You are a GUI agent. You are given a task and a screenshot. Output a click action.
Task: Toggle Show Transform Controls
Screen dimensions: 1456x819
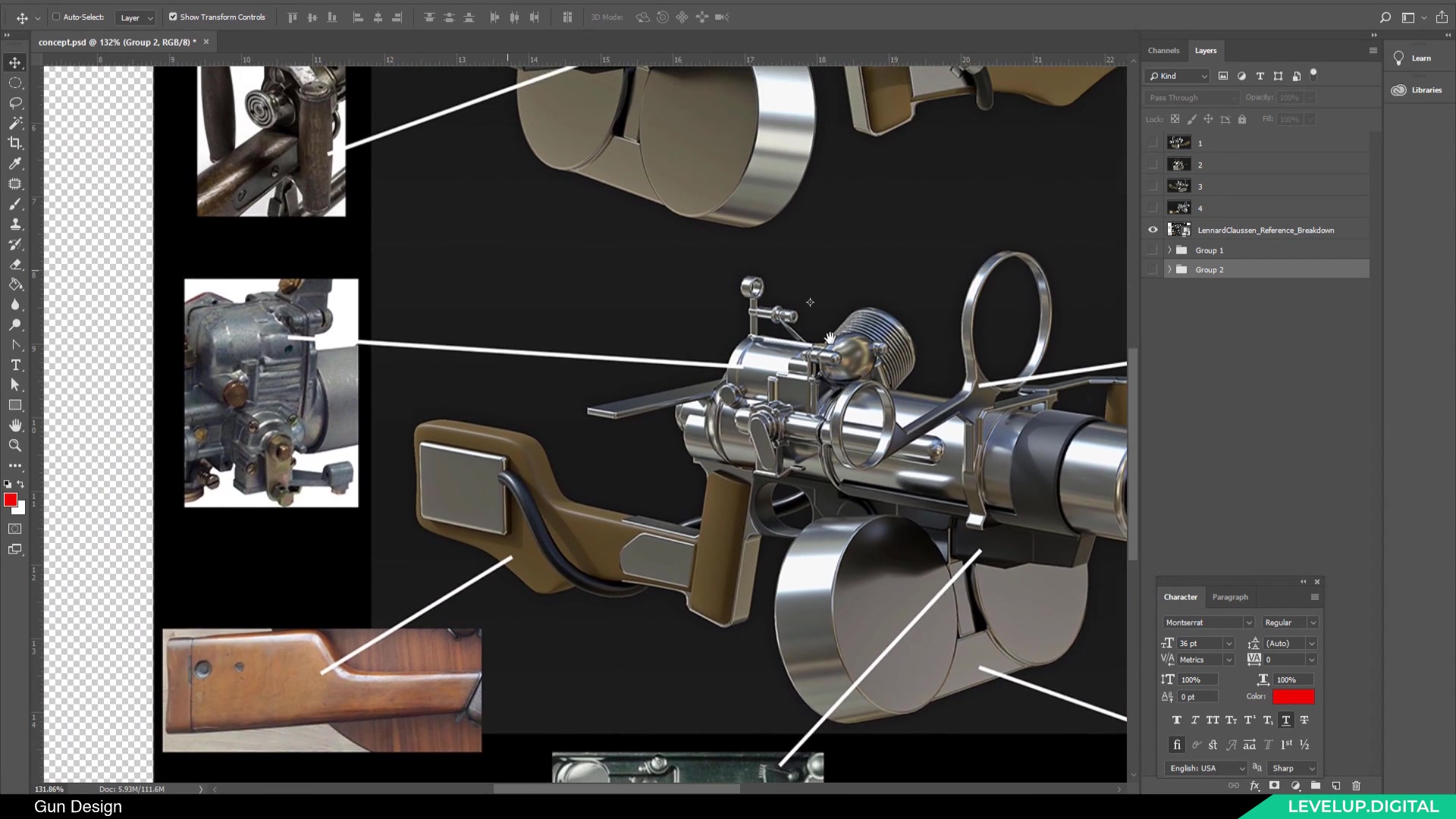[x=172, y=17]
